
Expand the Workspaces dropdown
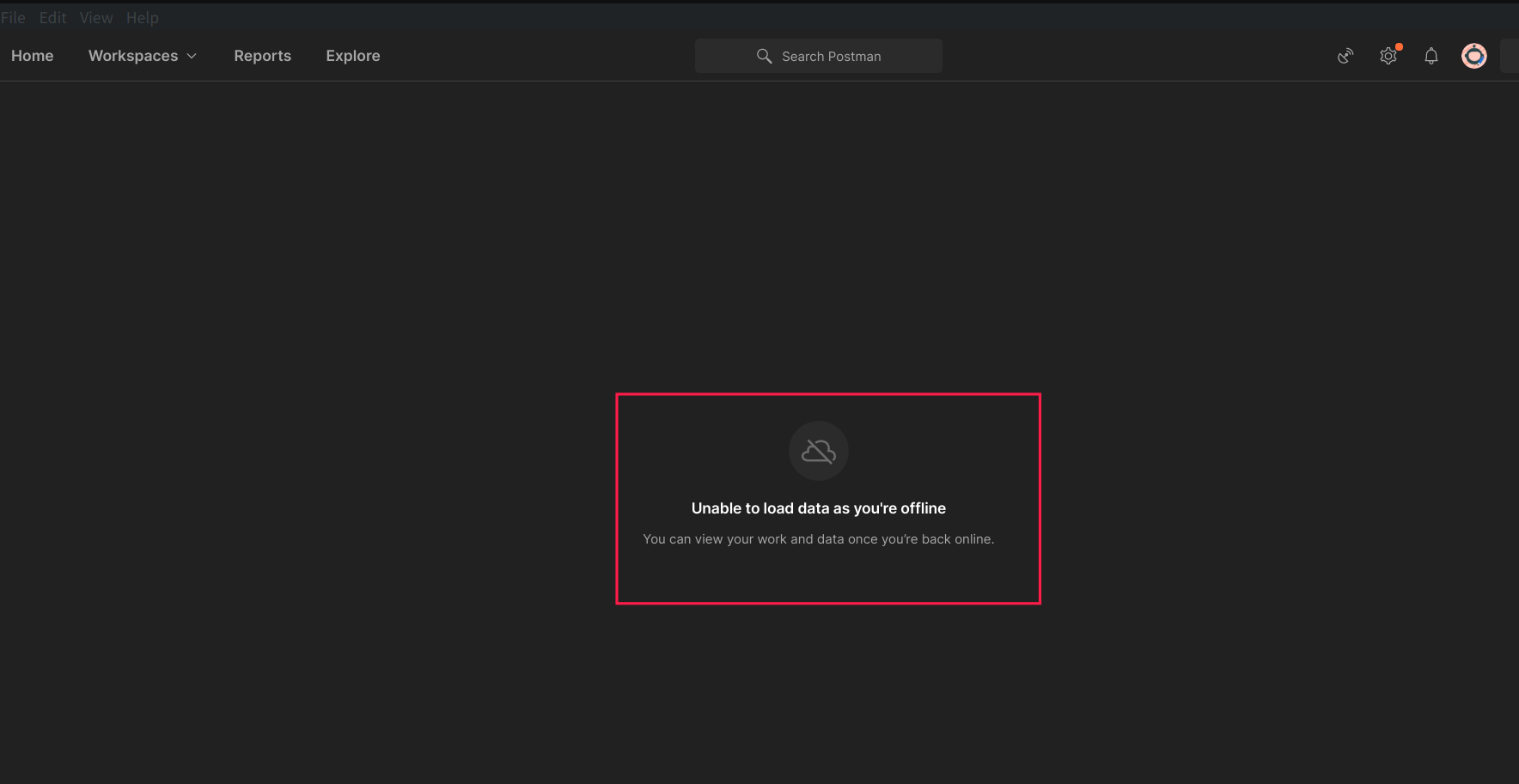pos(143,56)
